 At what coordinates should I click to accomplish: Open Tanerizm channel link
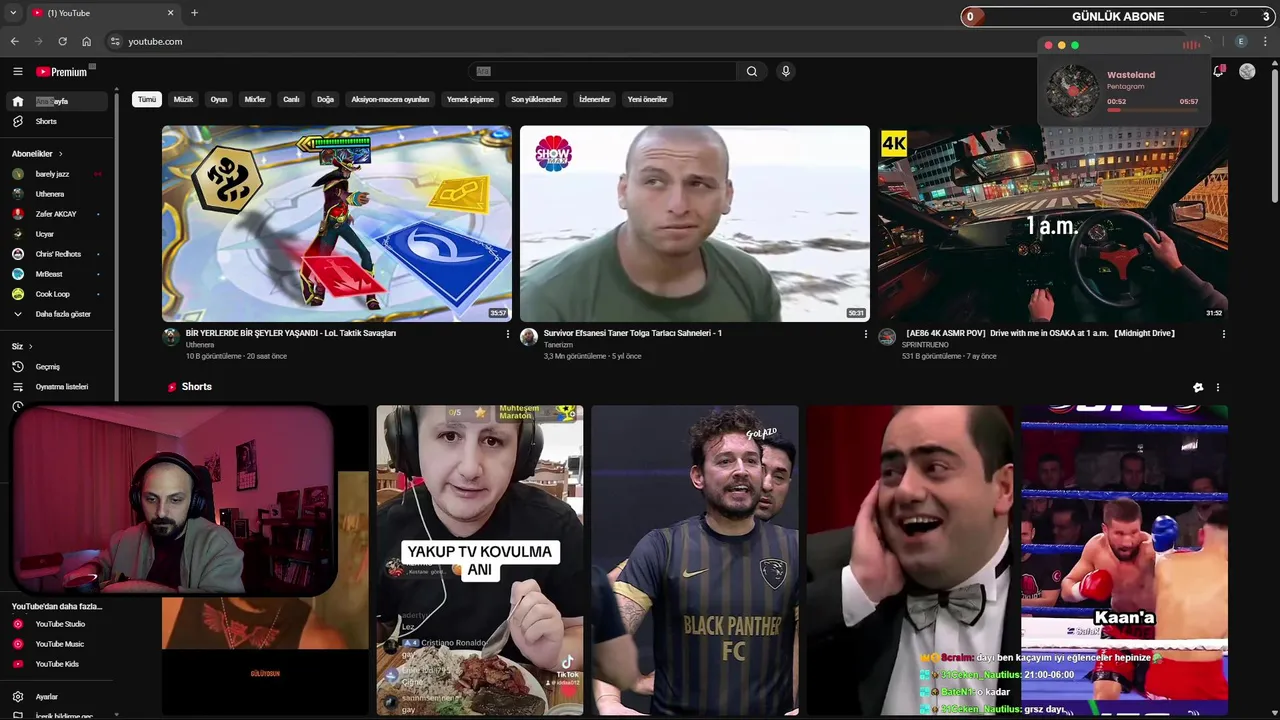558,345
